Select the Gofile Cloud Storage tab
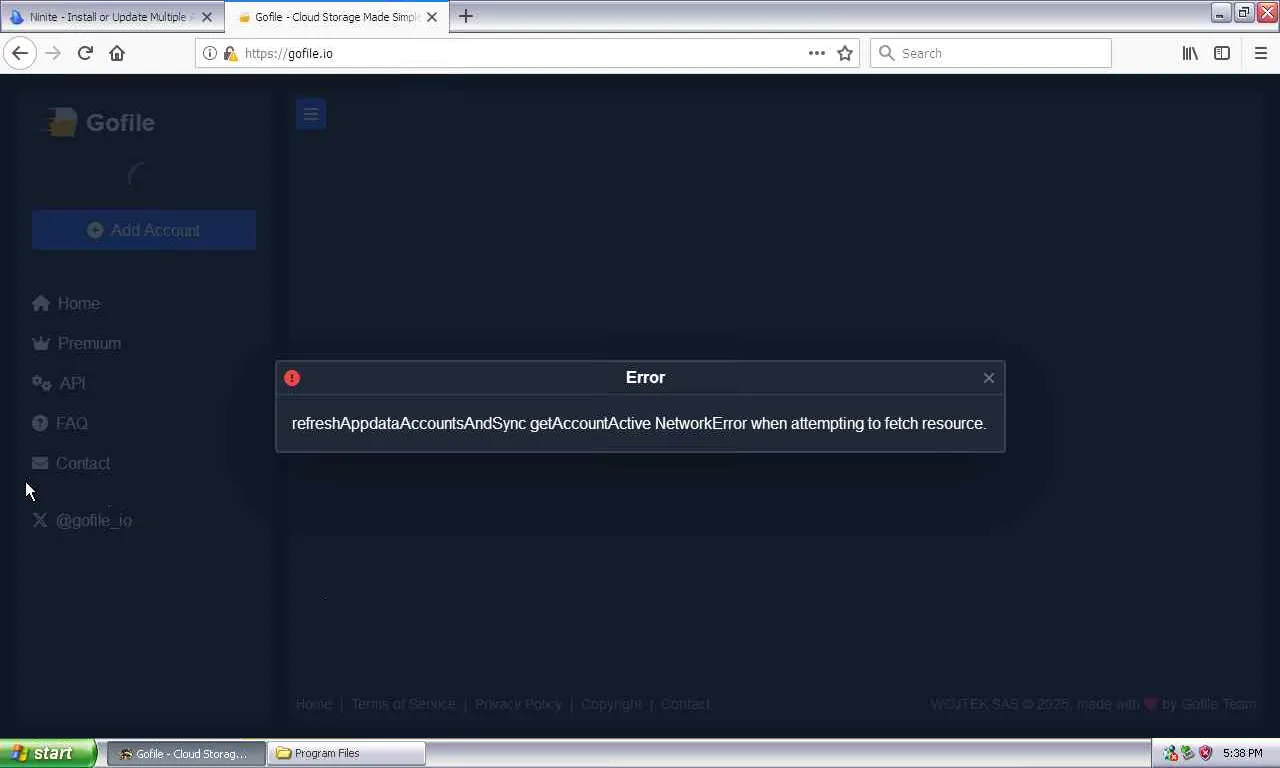The height and width of the screenshot is (768, 1280). pos(337,17)
